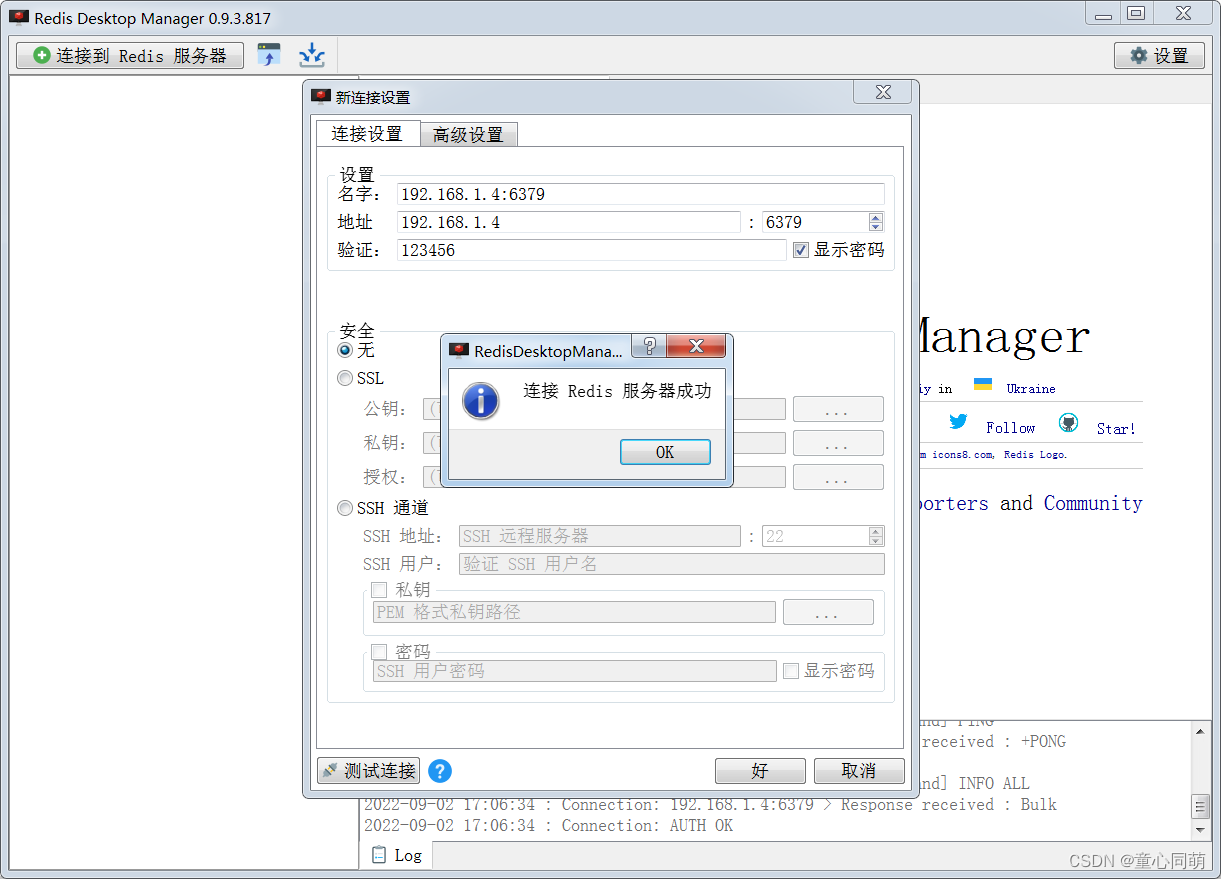Toggle SSH 显示密码 checkbox
The width and height of the screenshot is (1221, 879).
pos(791,671)
